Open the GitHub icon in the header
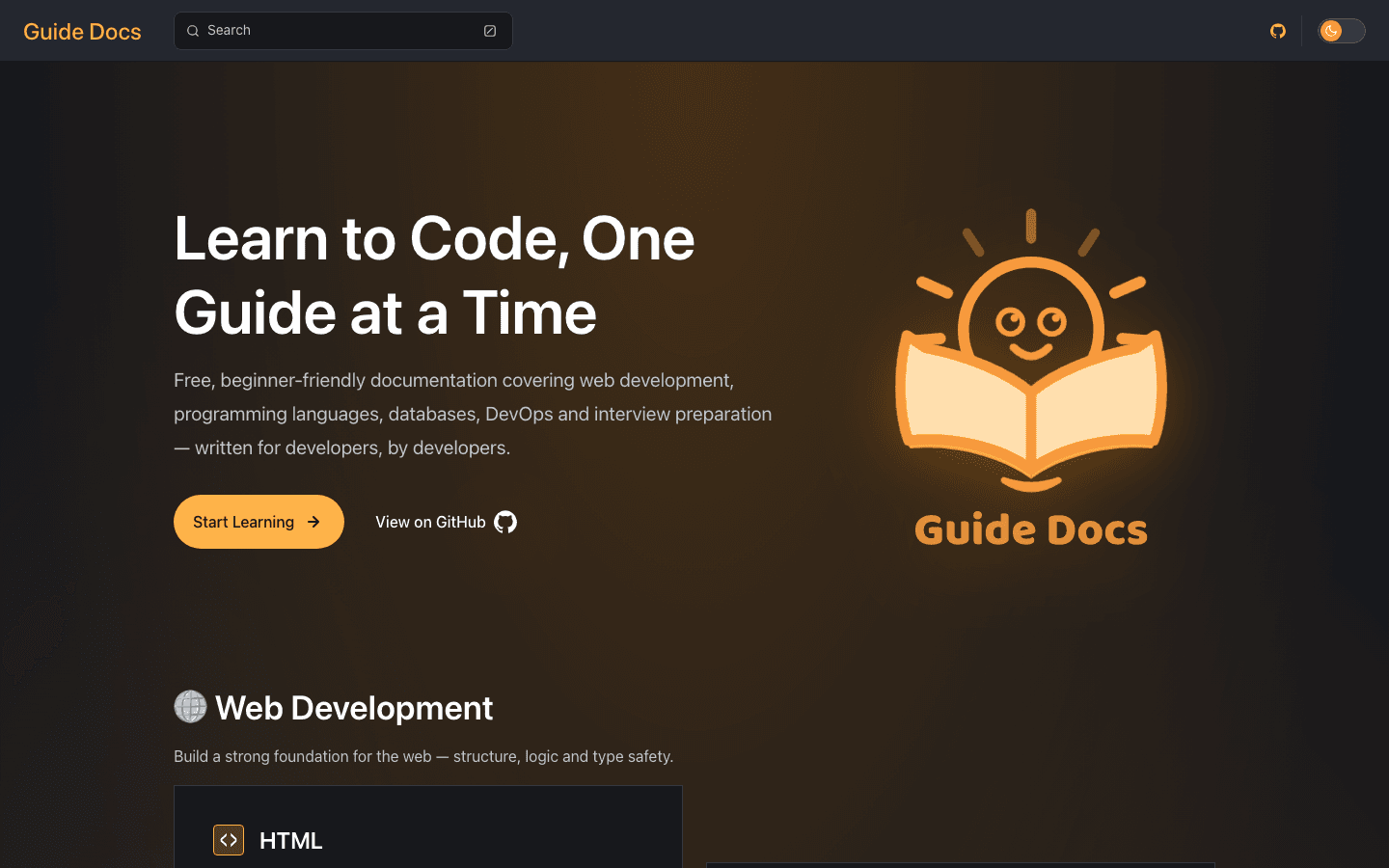Screen dimensions: 1389x868 point(1278,31)
